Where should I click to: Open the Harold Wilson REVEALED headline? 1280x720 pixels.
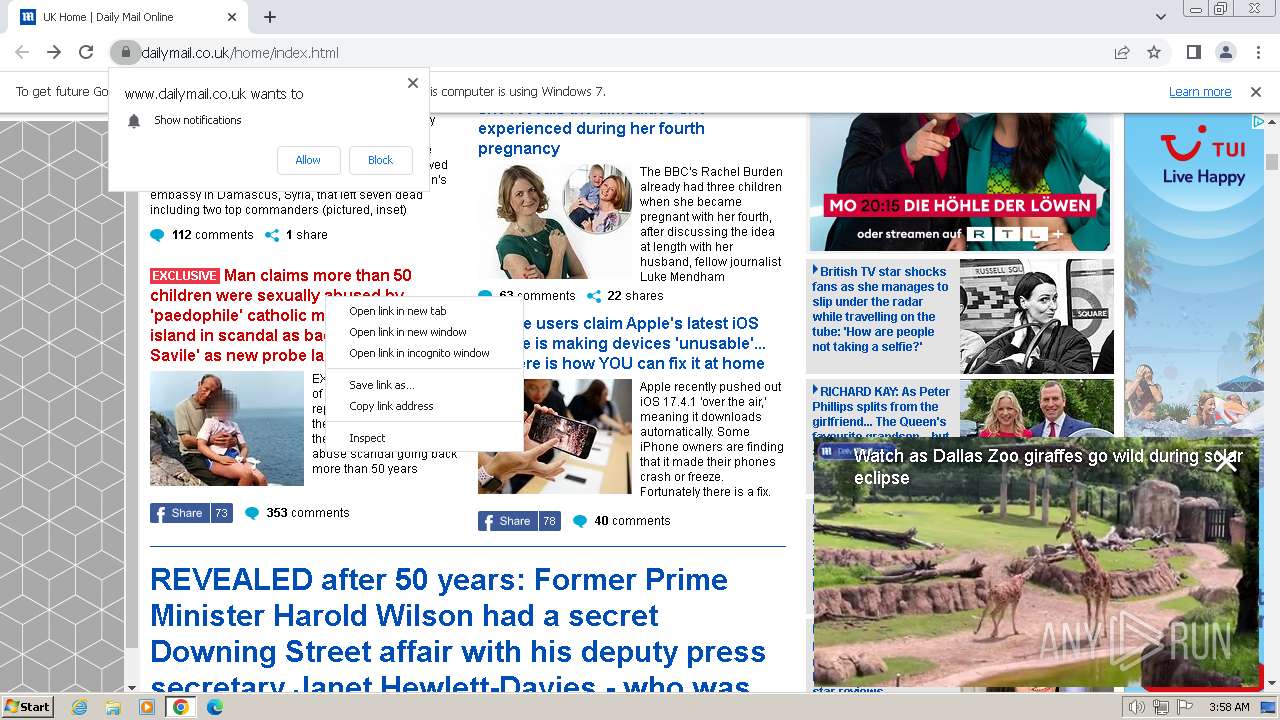pyautogui.click(x=458, y=633)
